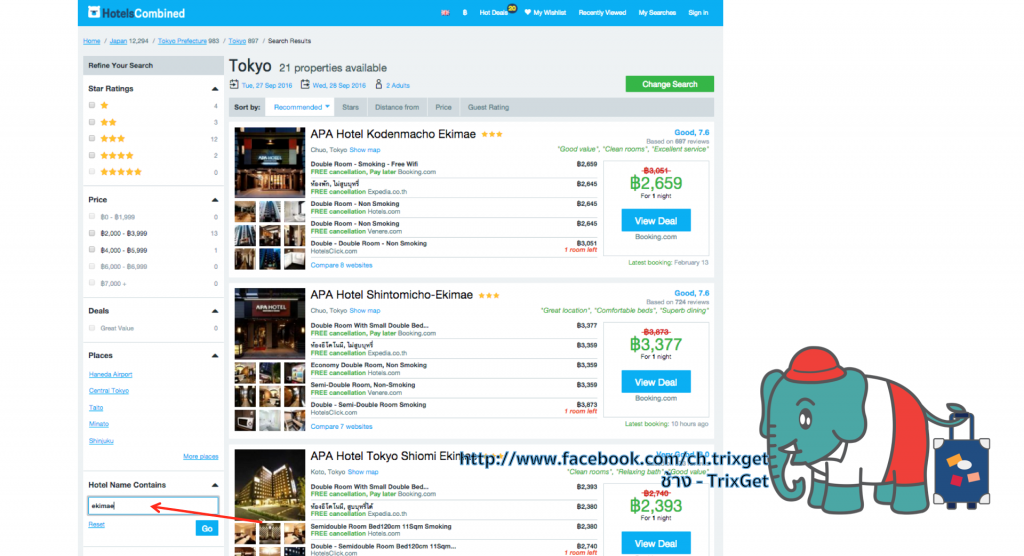The width and height of the screenshot is (1024, 556).
Task: Filter by Shinjuku place
Action: (x=101, y=441)
